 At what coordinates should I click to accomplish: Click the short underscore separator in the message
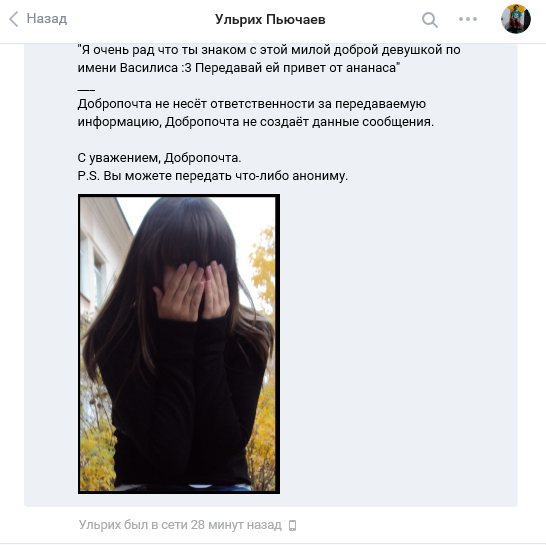[86, 89]
